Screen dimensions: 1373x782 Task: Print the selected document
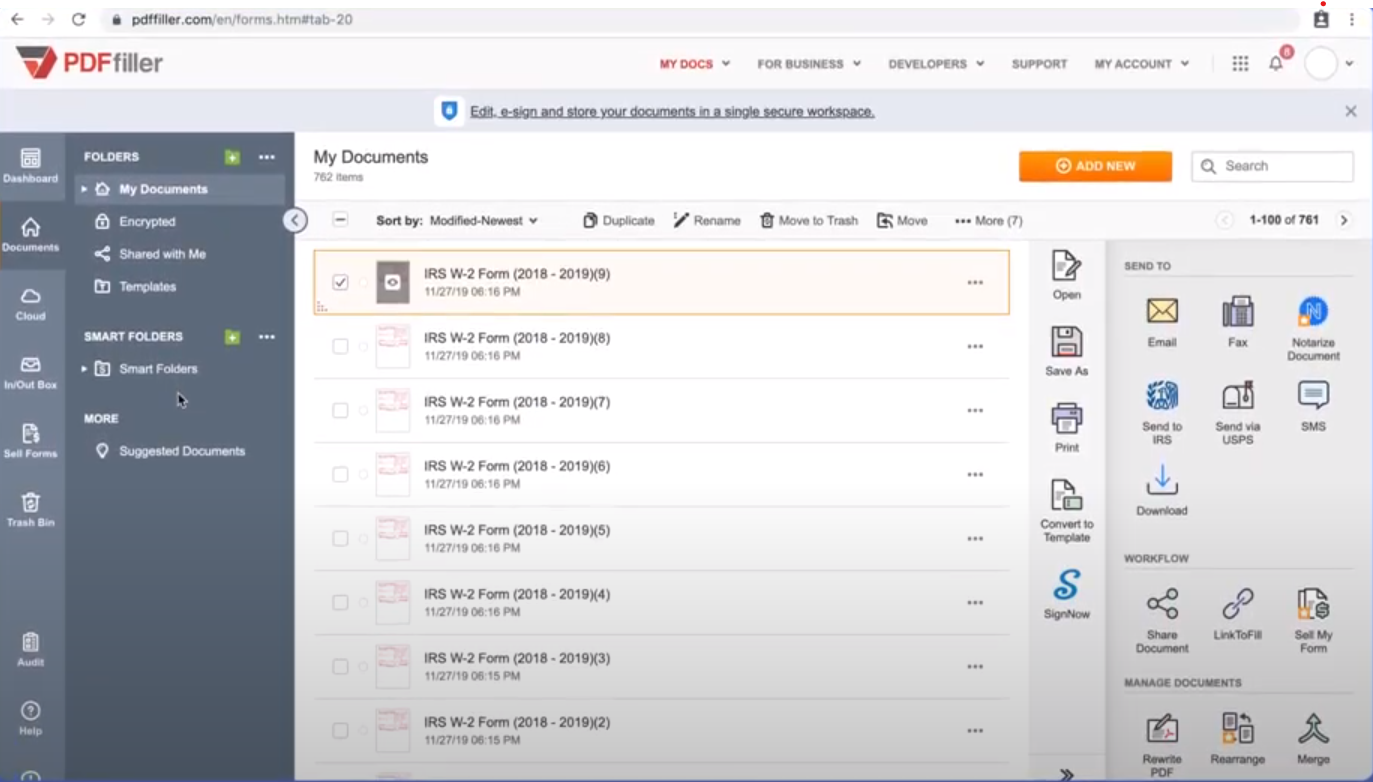tap(1067, 427)
